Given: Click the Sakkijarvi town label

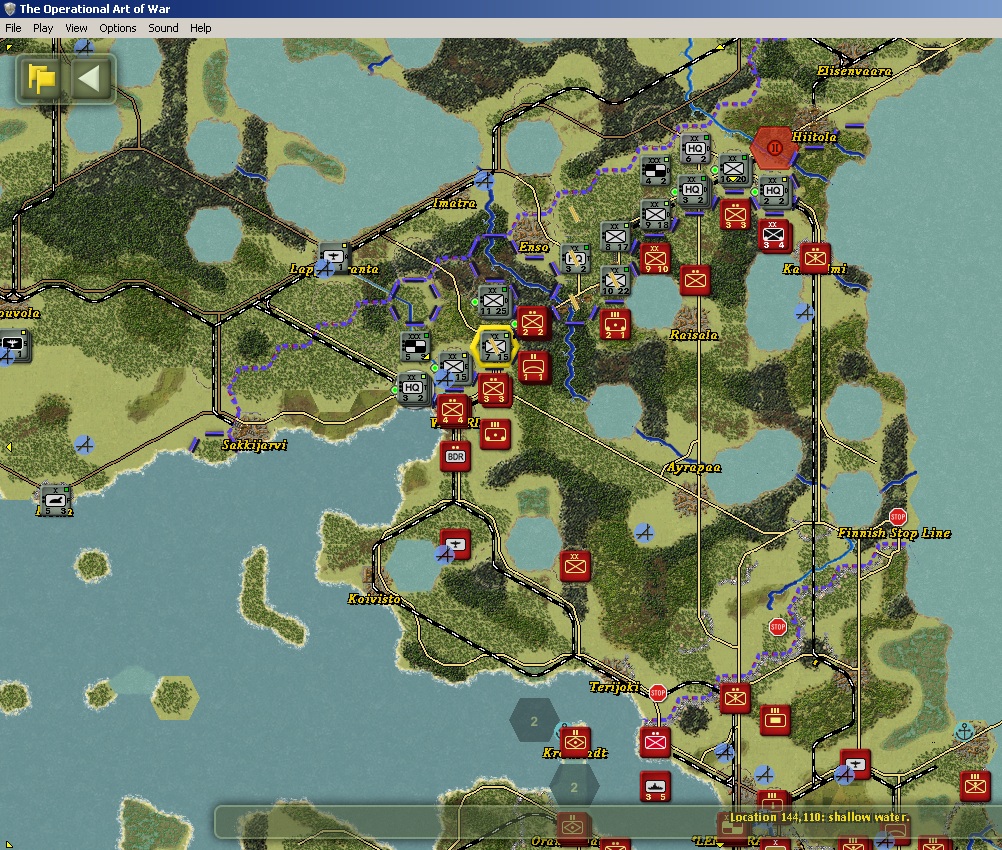Looking at the screenshot, I should 254,445.
